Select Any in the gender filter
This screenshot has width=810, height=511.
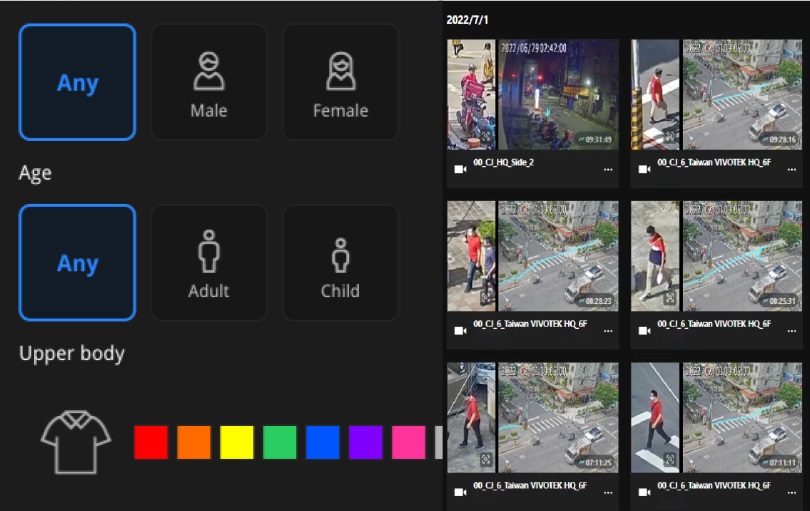pos(77,82)
